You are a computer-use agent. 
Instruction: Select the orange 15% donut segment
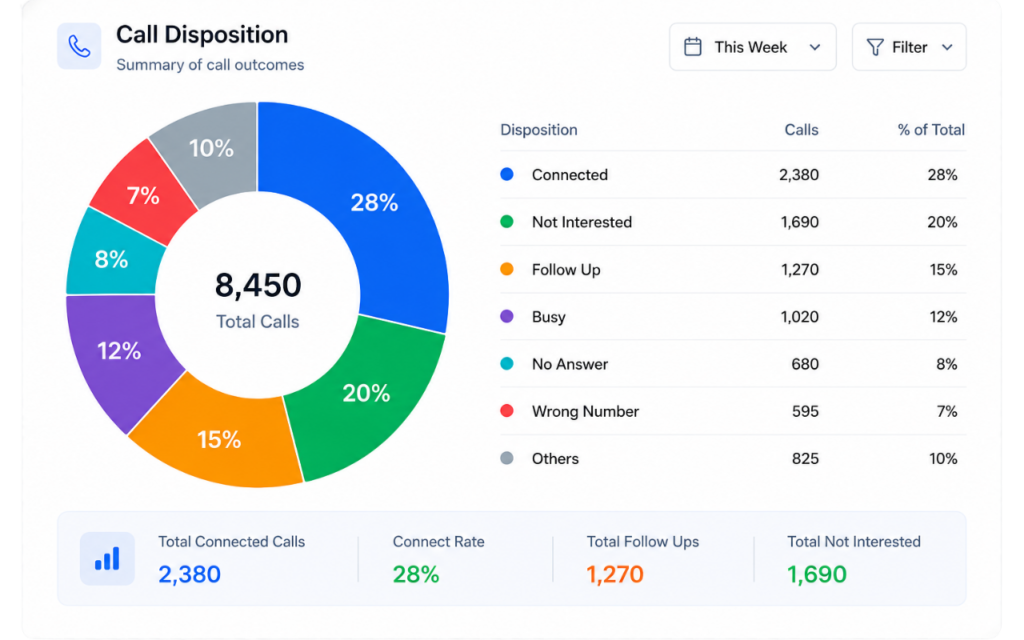pos(219,440)
